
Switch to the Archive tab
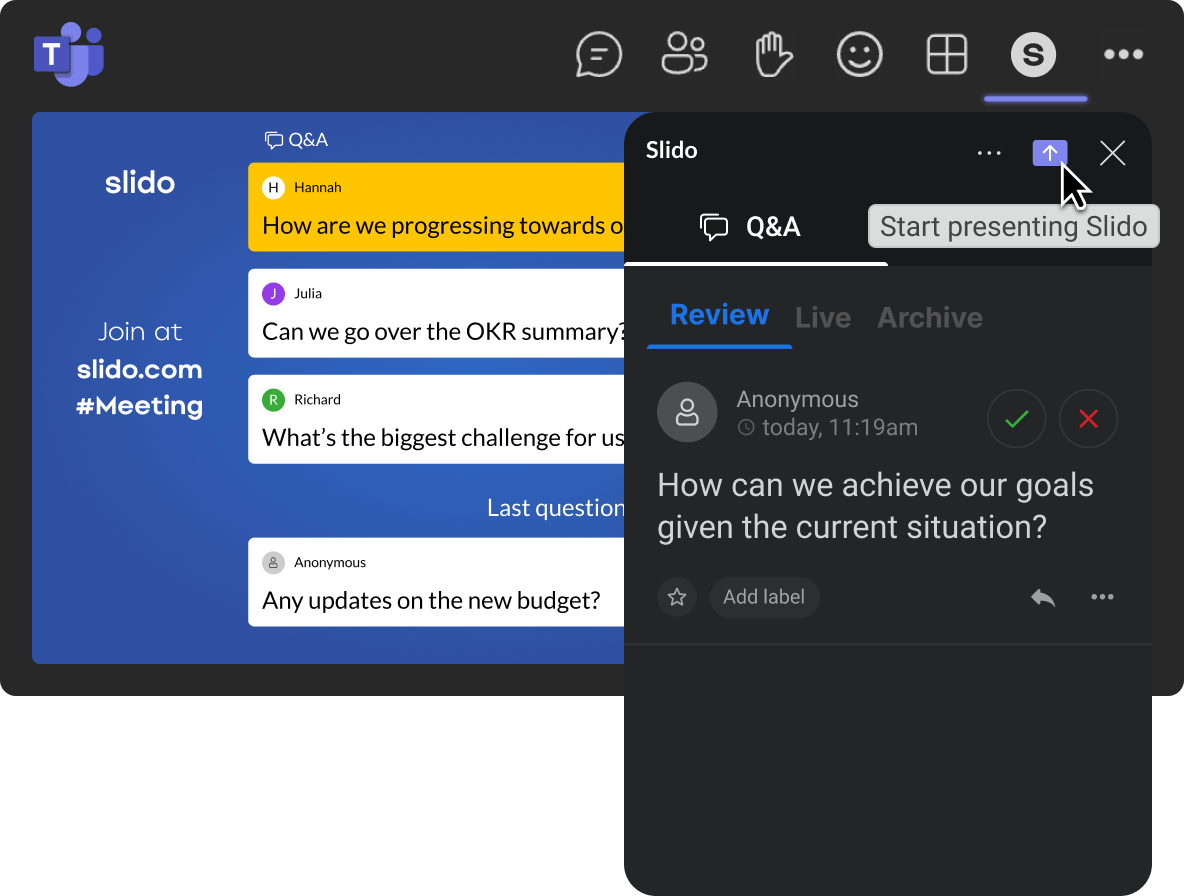pyautogui.click(x=930, y=318)
